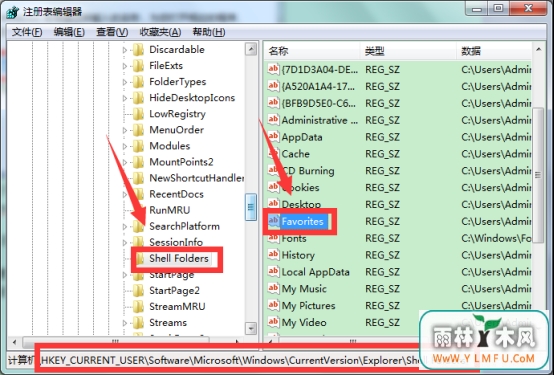554x375 pixels.
Task: Expand the Discardable key
Action: tap(125, 50)
